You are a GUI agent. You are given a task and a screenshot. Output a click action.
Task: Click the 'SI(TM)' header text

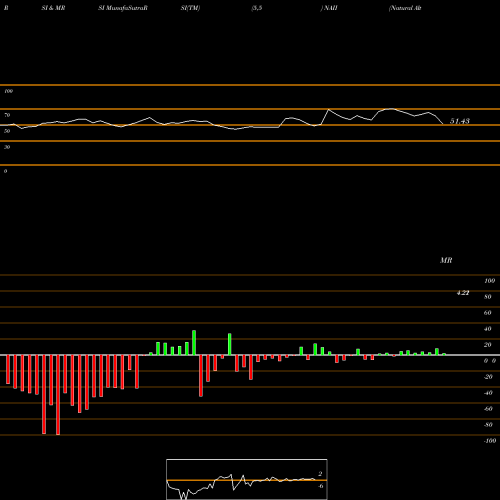coord(190,8)
